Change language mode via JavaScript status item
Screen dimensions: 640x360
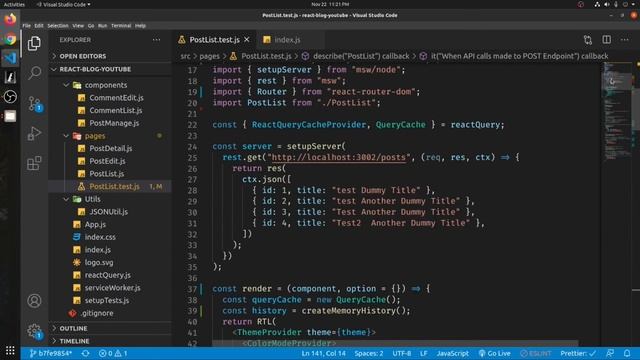pos(452,353)
